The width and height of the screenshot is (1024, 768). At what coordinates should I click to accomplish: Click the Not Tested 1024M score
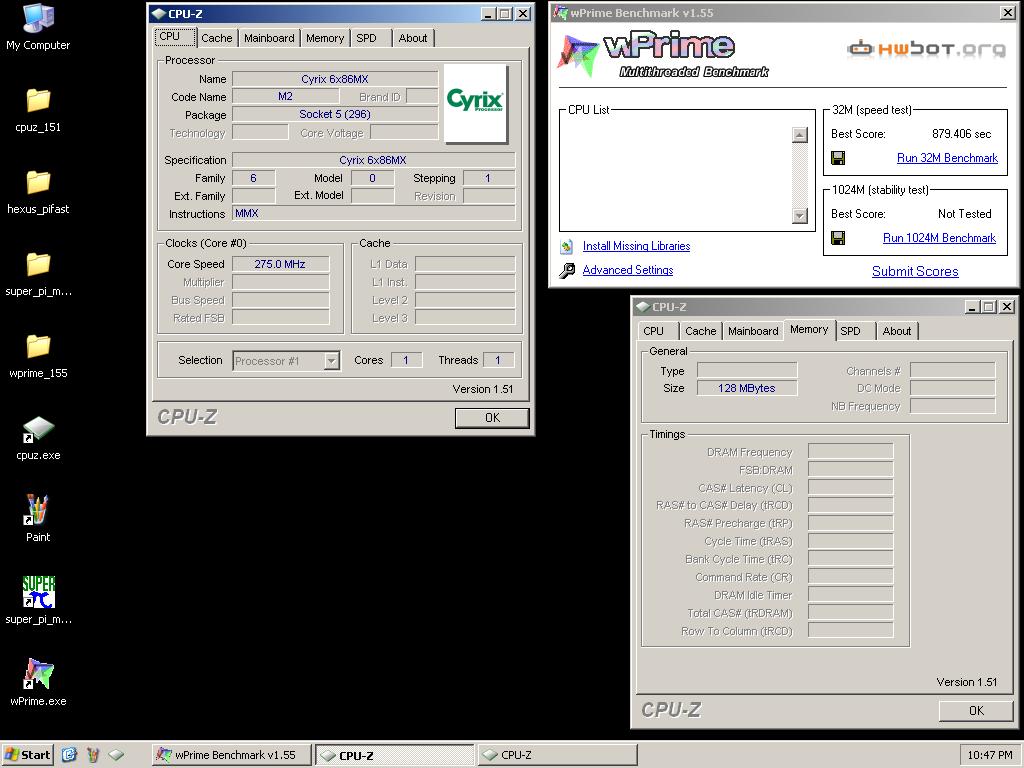pyautogui.click(x=965, y=214)
